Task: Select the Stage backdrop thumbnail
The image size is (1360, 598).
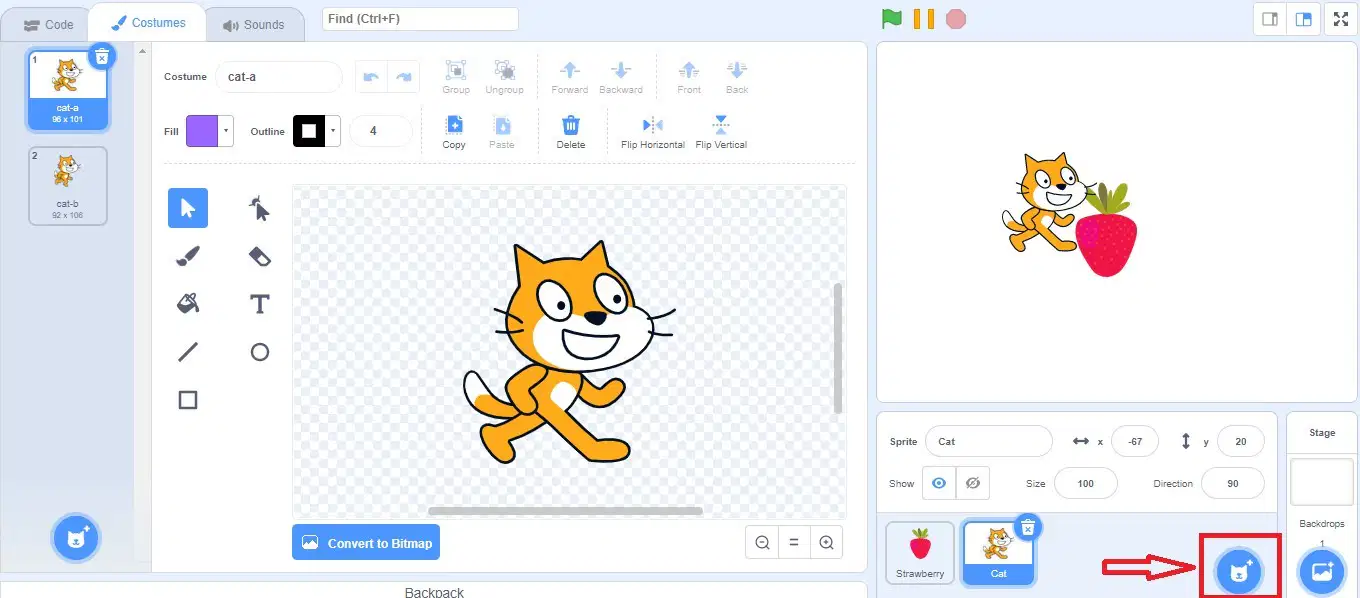Action: tap(1322, 482)
